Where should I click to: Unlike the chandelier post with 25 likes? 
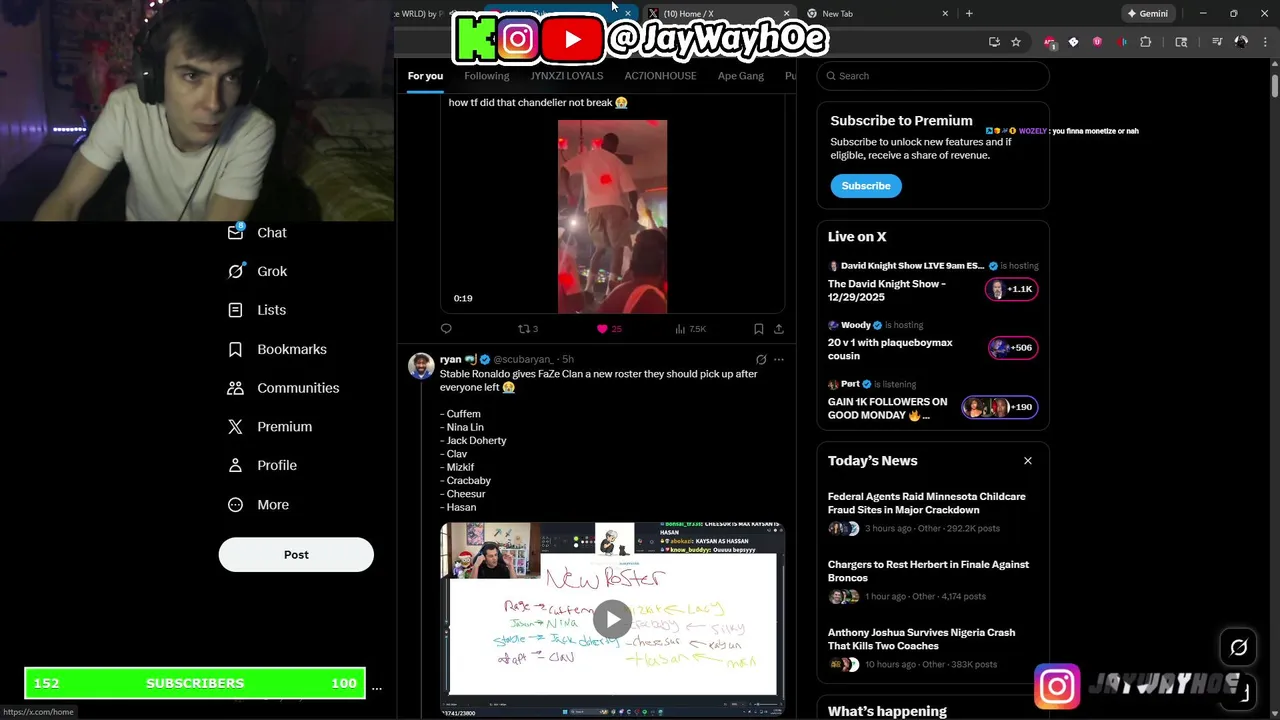(x=609, y=329)
